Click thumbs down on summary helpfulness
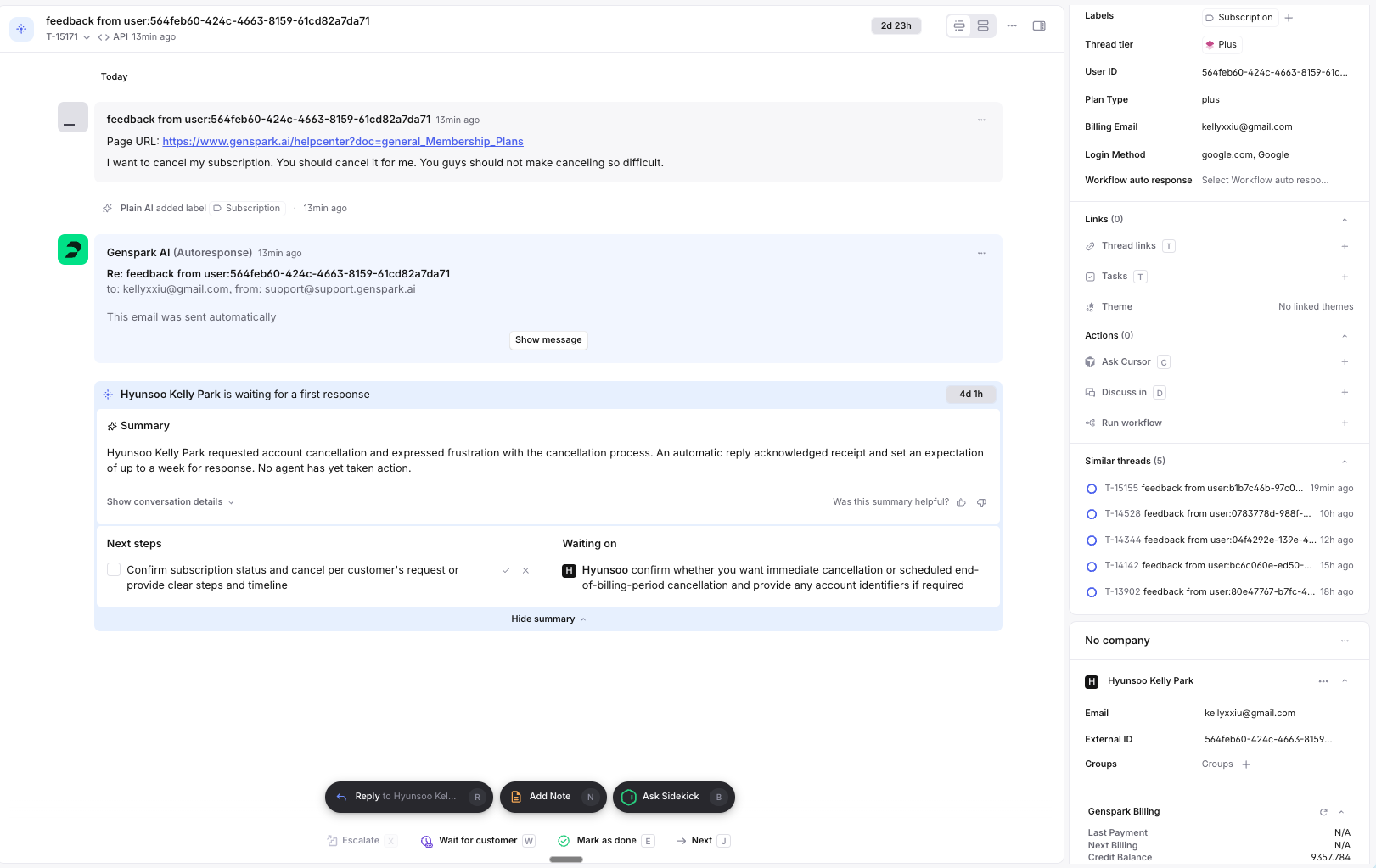Image resolution: width=1376 pixels, height=868 pixels. coord(981,502)
